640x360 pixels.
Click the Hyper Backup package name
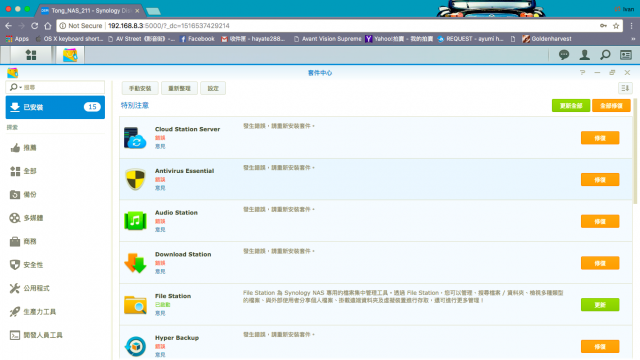click(x=177, y=338)
